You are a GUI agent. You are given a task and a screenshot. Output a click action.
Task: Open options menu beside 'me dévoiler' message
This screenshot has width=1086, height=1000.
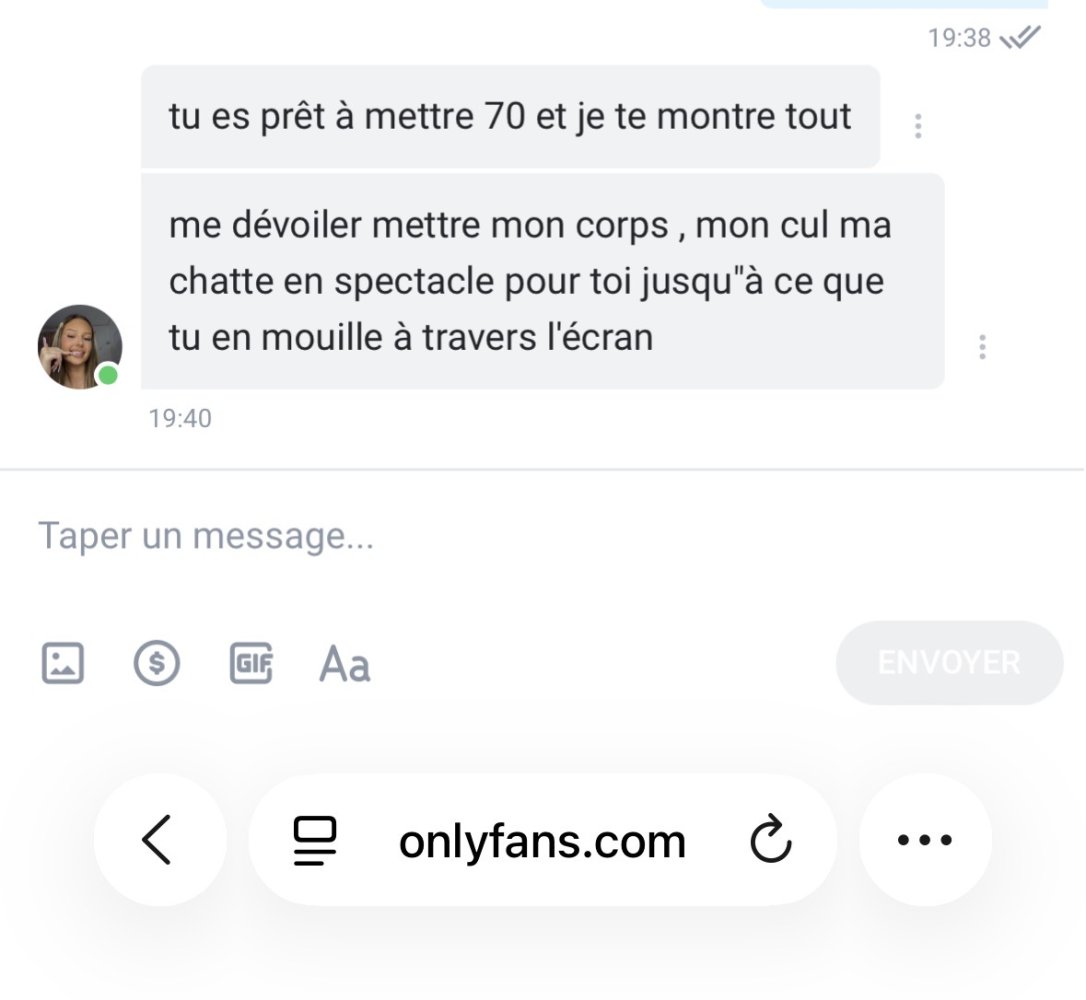click(x=983, y=347)
